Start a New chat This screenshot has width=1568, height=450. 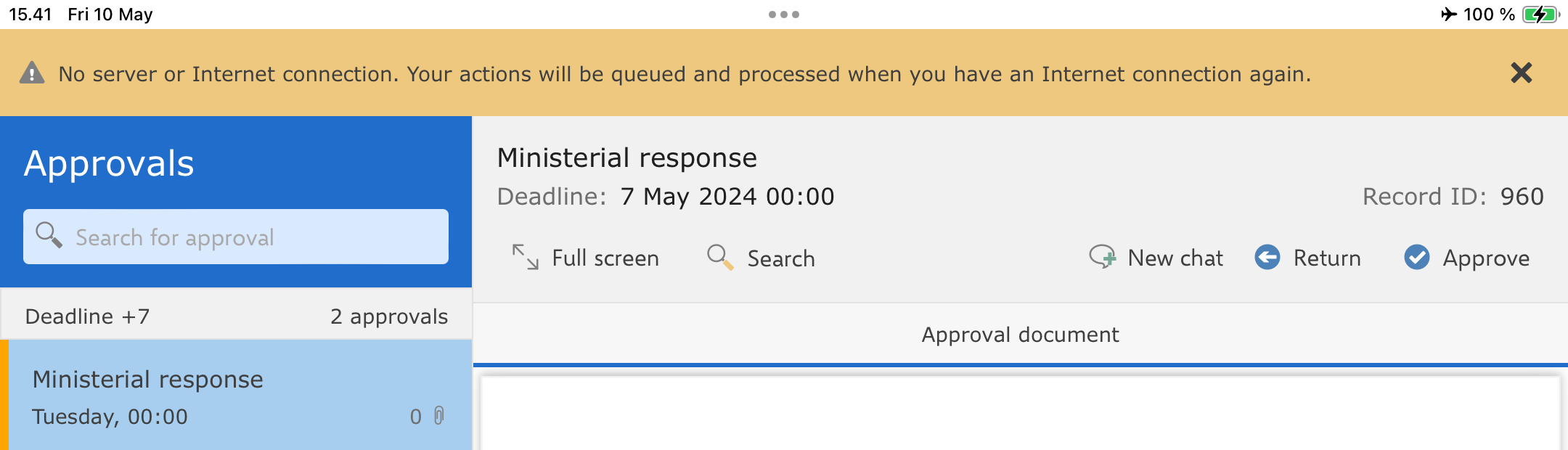[1156, 258]
